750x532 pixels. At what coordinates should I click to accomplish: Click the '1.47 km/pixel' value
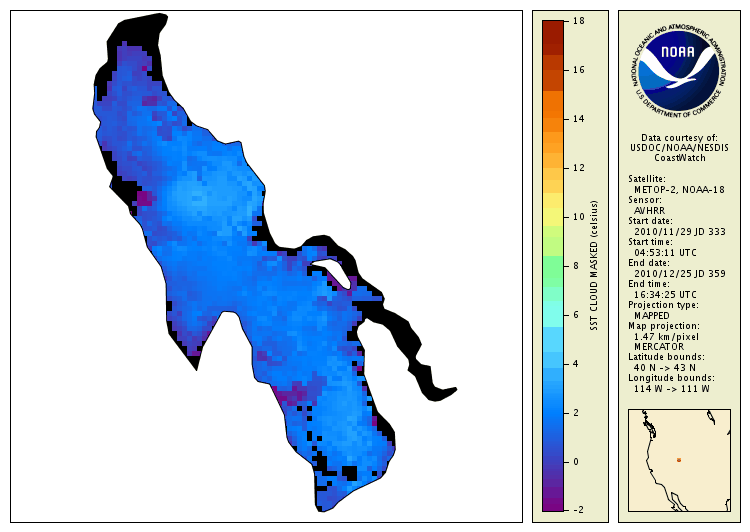tap(666, 337)
